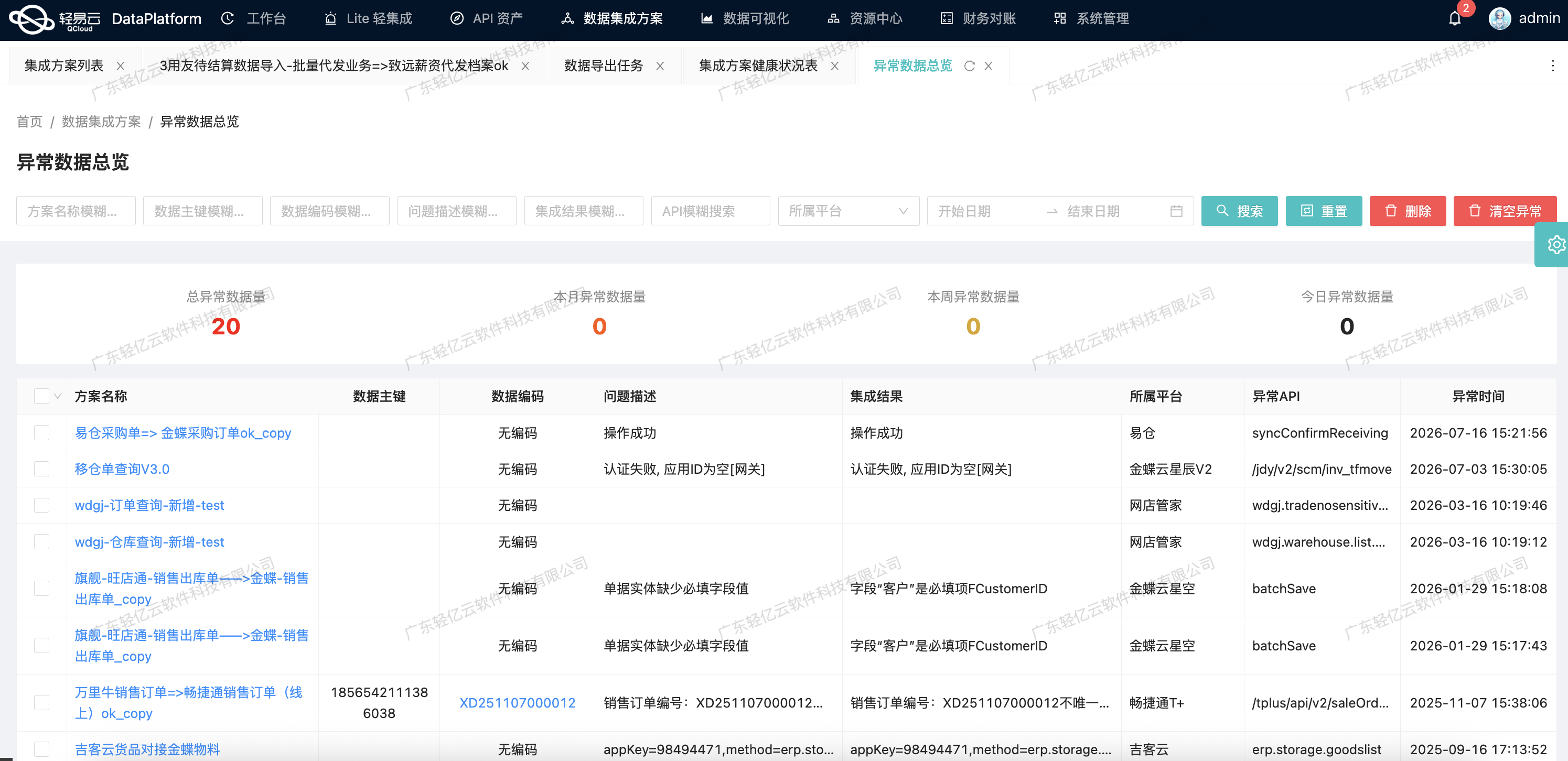
Task: Click the 开始日期 date field
Action: (986, 211)
